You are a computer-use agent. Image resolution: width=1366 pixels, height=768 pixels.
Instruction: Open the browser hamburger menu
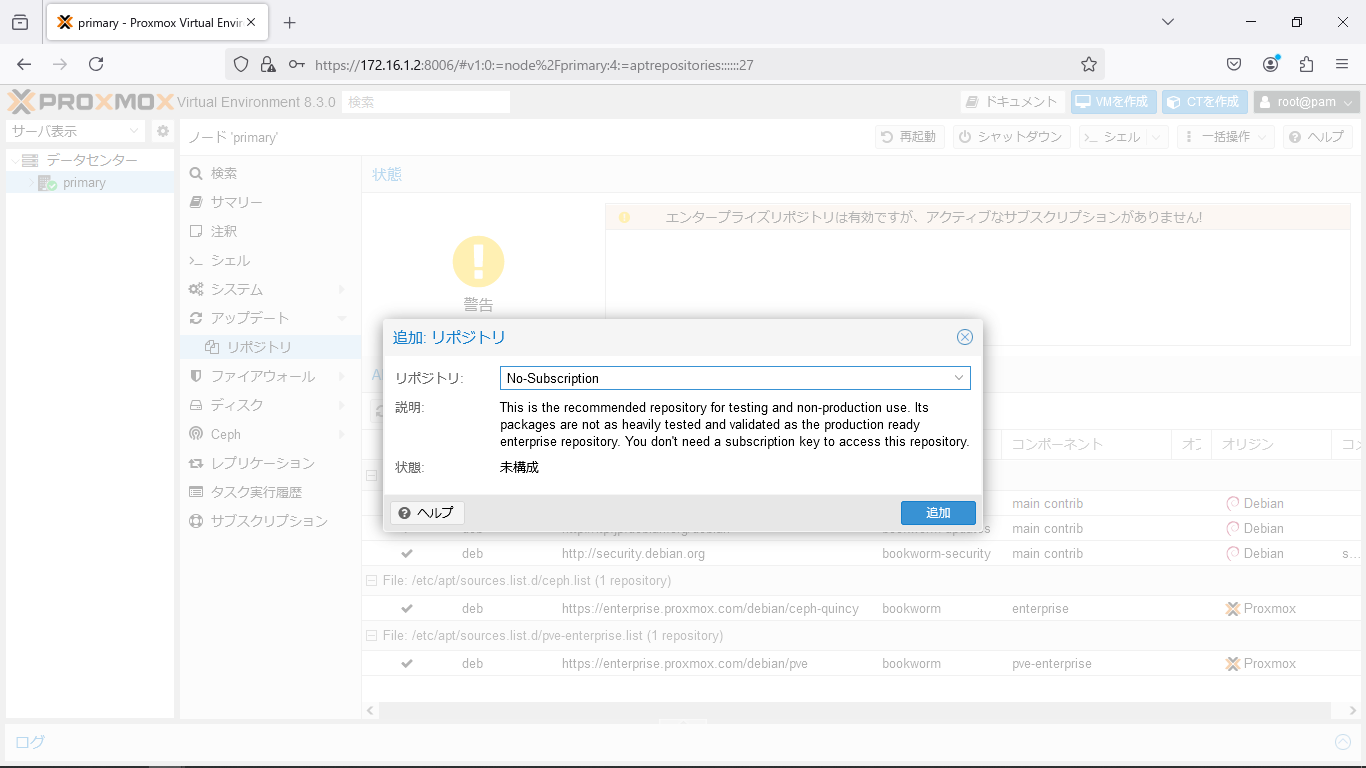(x=1342, y=64)
